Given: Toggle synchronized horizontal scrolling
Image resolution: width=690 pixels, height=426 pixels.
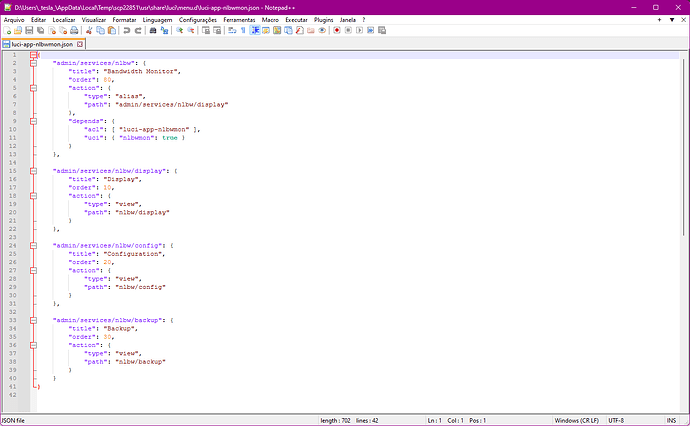Looking at the screenshot, I should pos(217,30).
